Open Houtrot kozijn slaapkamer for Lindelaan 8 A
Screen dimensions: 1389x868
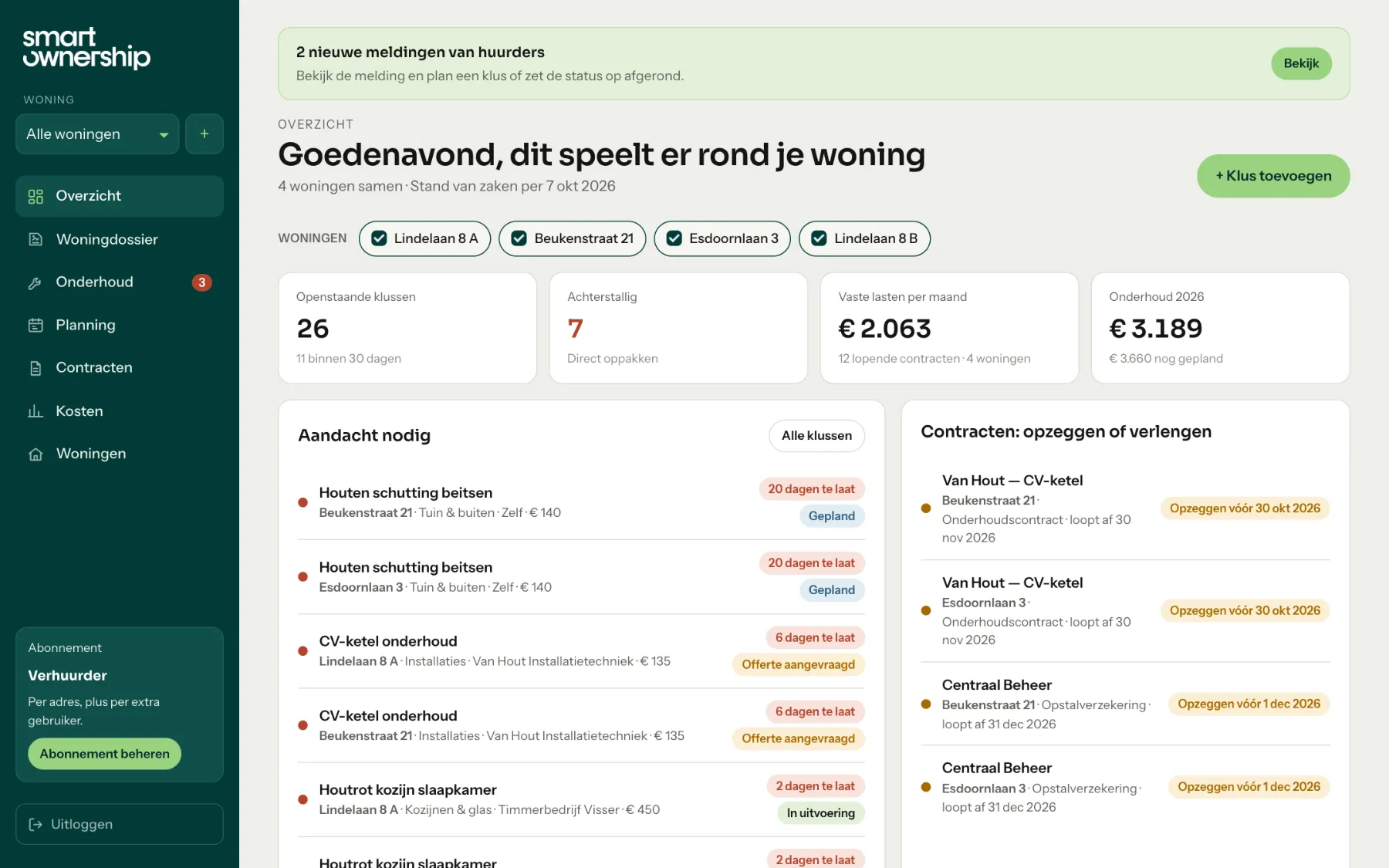tap(581, 799)
